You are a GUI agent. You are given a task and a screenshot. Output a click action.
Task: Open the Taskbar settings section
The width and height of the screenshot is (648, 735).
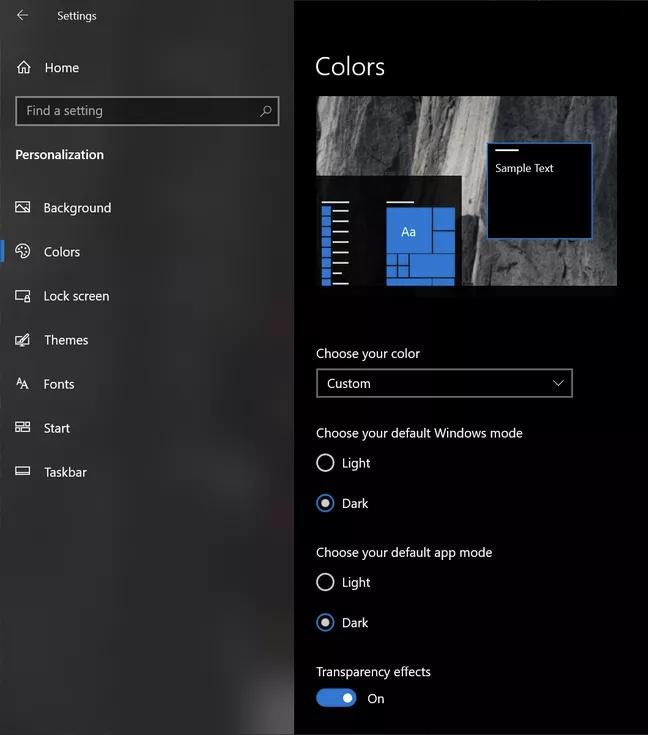coord(65,472)
